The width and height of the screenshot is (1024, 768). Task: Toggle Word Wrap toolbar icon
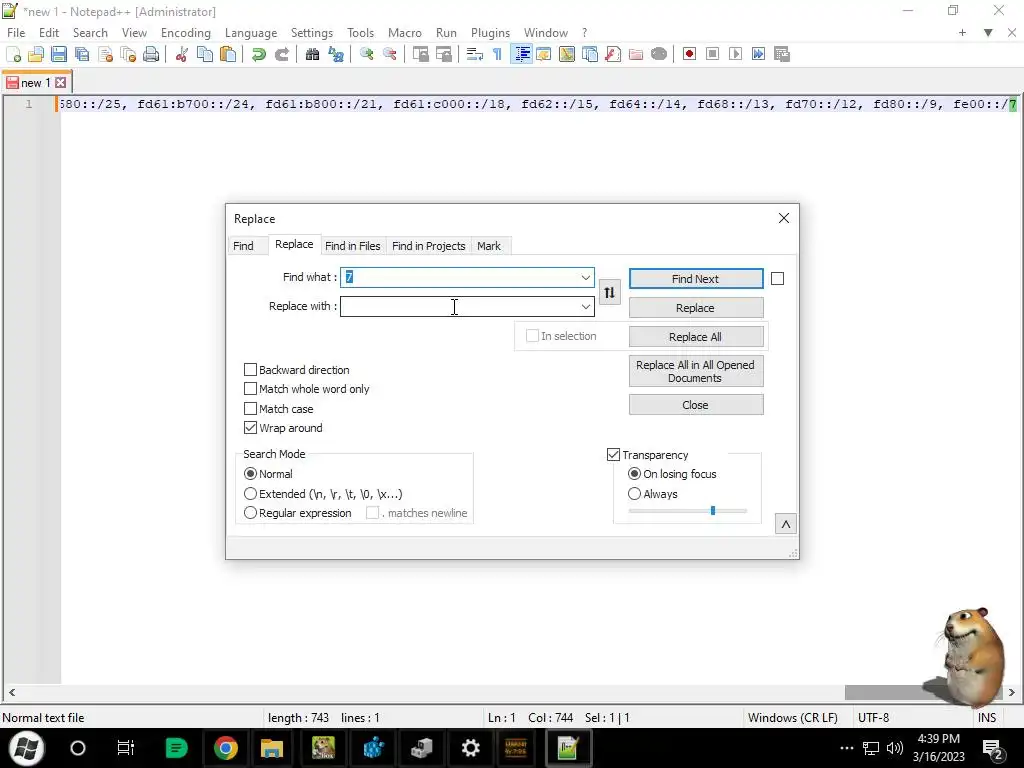coord(475,54)
